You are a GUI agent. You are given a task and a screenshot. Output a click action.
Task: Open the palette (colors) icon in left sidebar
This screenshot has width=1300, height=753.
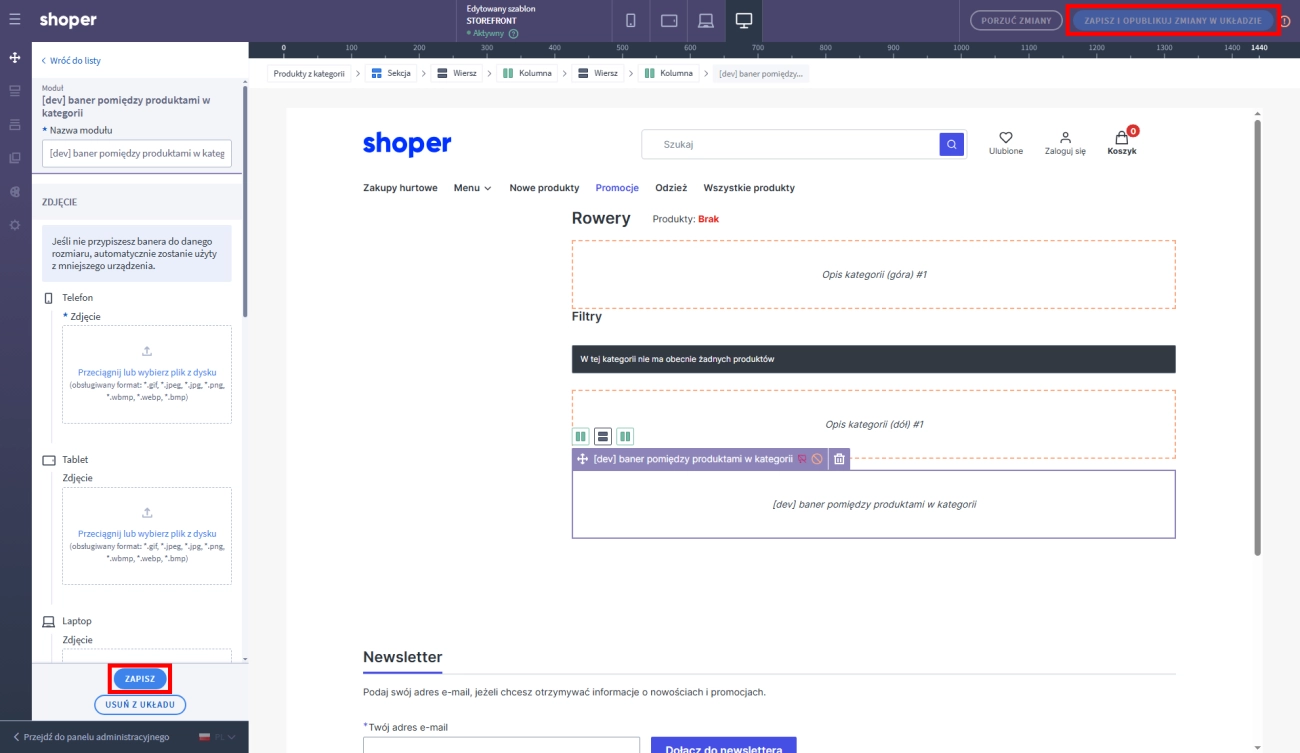(14, 191)
